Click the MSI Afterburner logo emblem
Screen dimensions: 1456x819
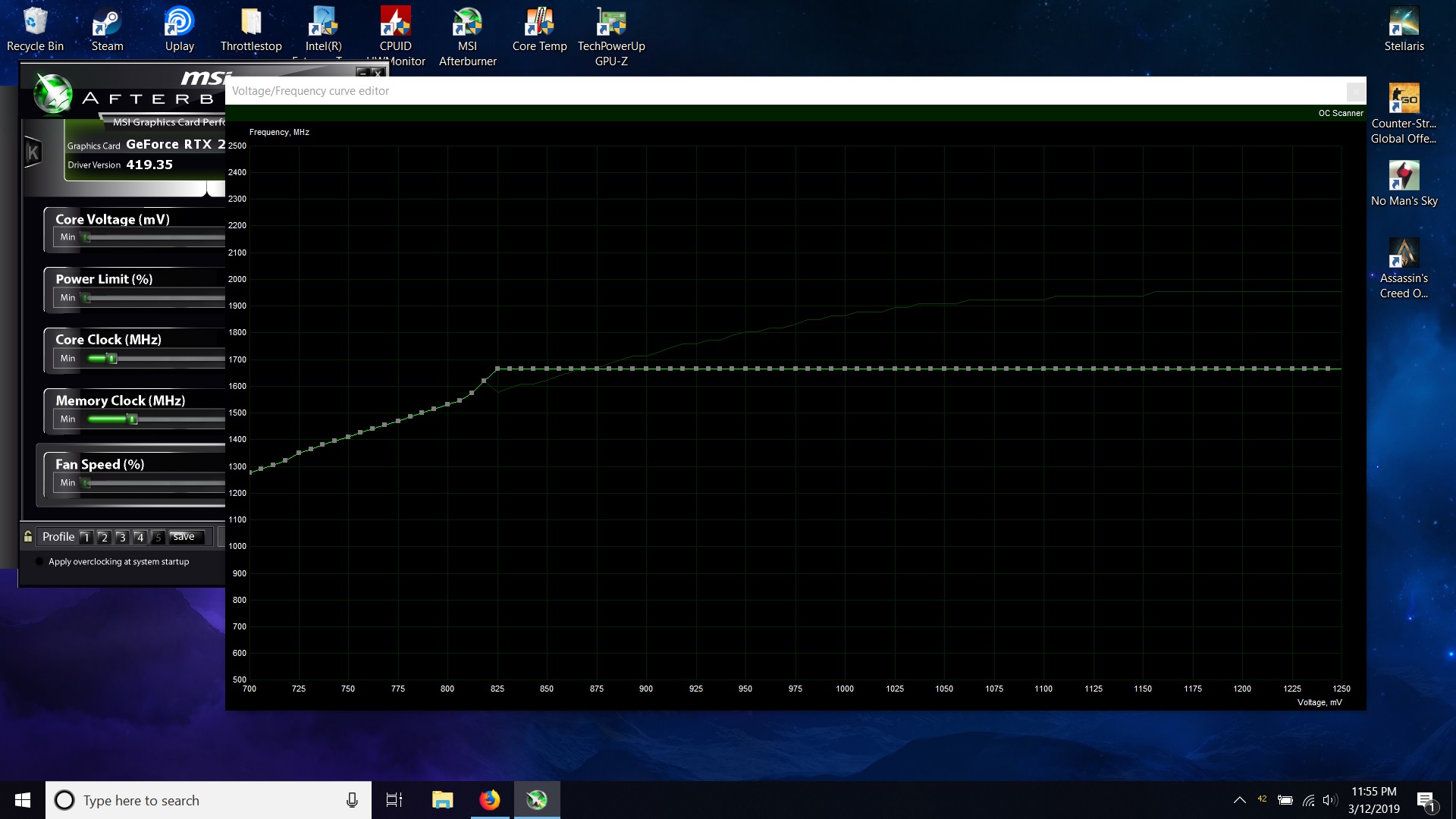(x=53, y=94)
